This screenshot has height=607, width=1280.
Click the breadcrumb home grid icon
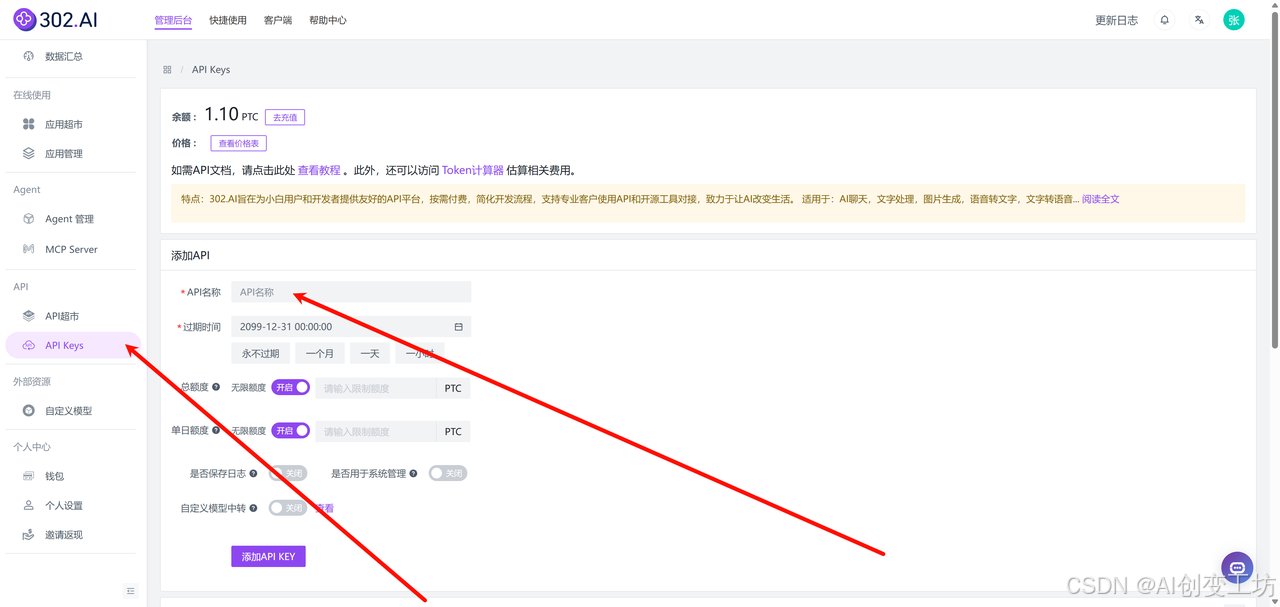point(167,70)
